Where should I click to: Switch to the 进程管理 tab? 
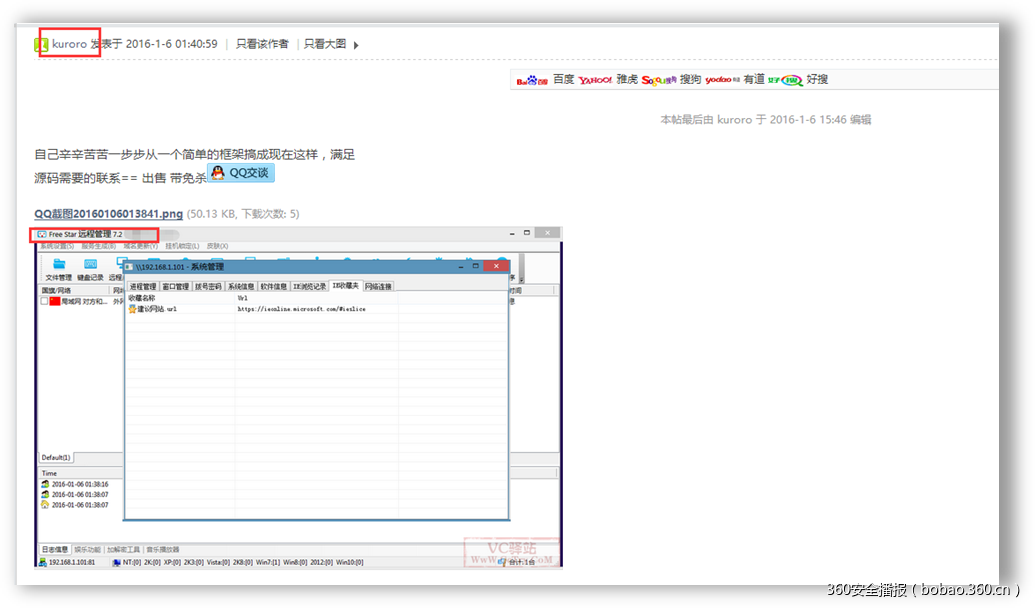tap(142, 284)
